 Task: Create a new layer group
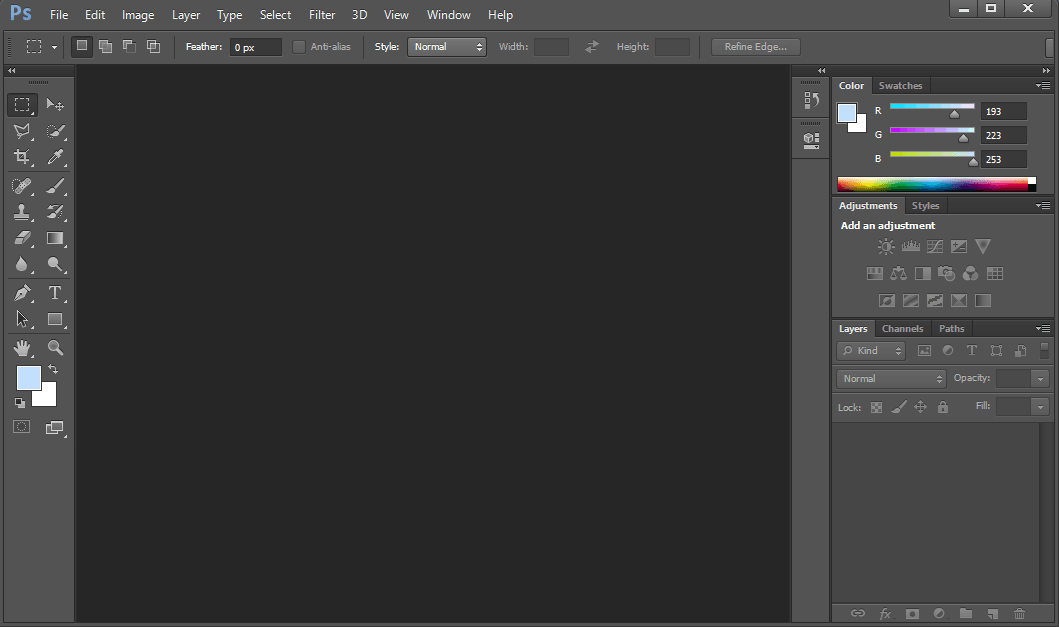click(x=966, y=613)
